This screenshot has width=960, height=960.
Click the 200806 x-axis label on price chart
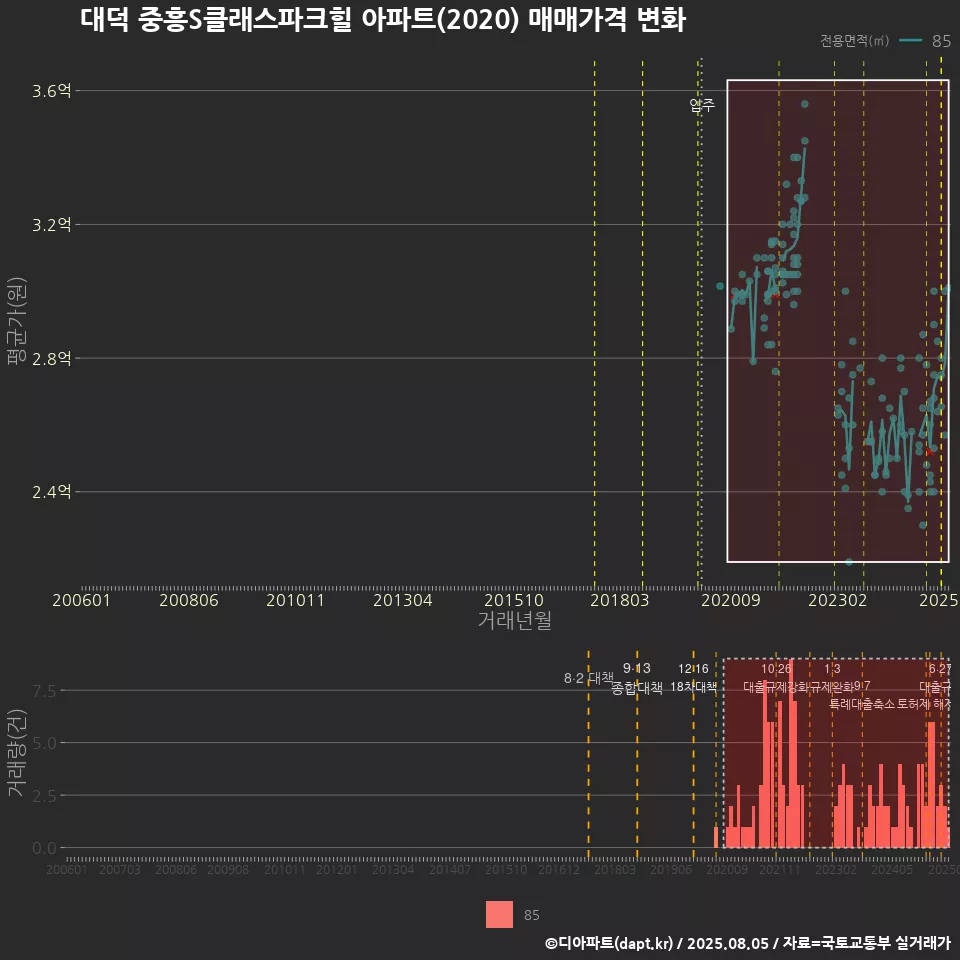click(x=189, y=600)
